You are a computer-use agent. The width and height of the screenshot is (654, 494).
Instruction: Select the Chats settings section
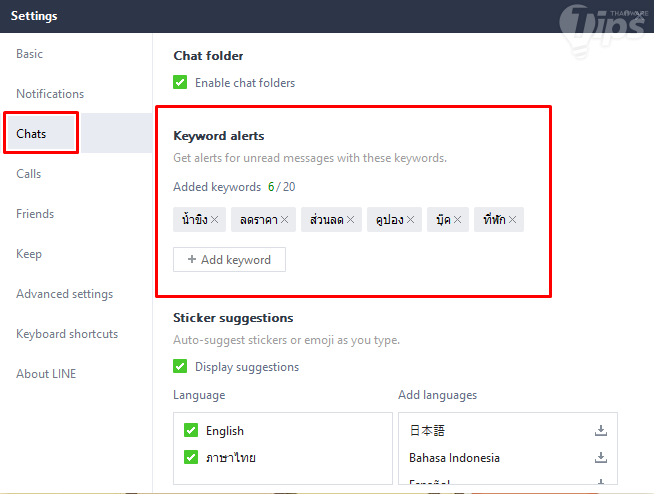click(76, 134)
